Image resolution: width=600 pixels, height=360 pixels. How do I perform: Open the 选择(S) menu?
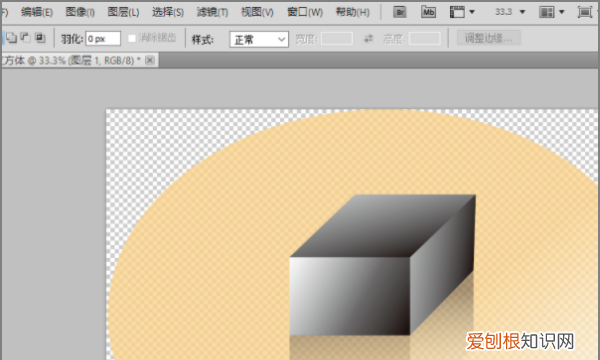coord(168,12)
